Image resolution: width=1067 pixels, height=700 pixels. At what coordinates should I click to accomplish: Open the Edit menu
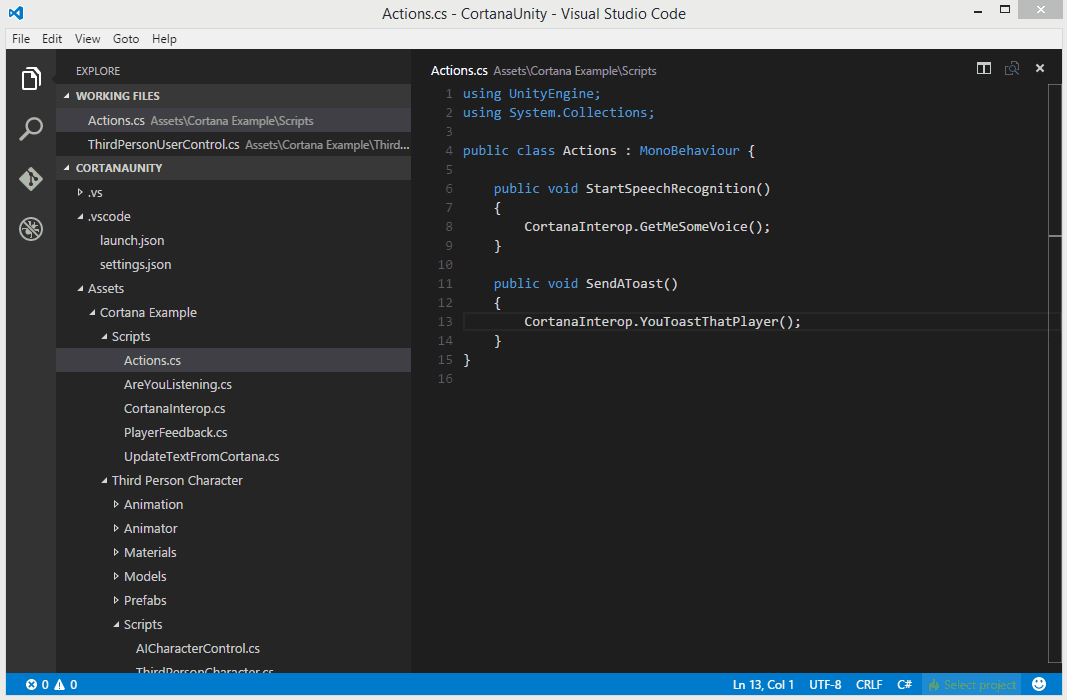(x=52, y=39)
